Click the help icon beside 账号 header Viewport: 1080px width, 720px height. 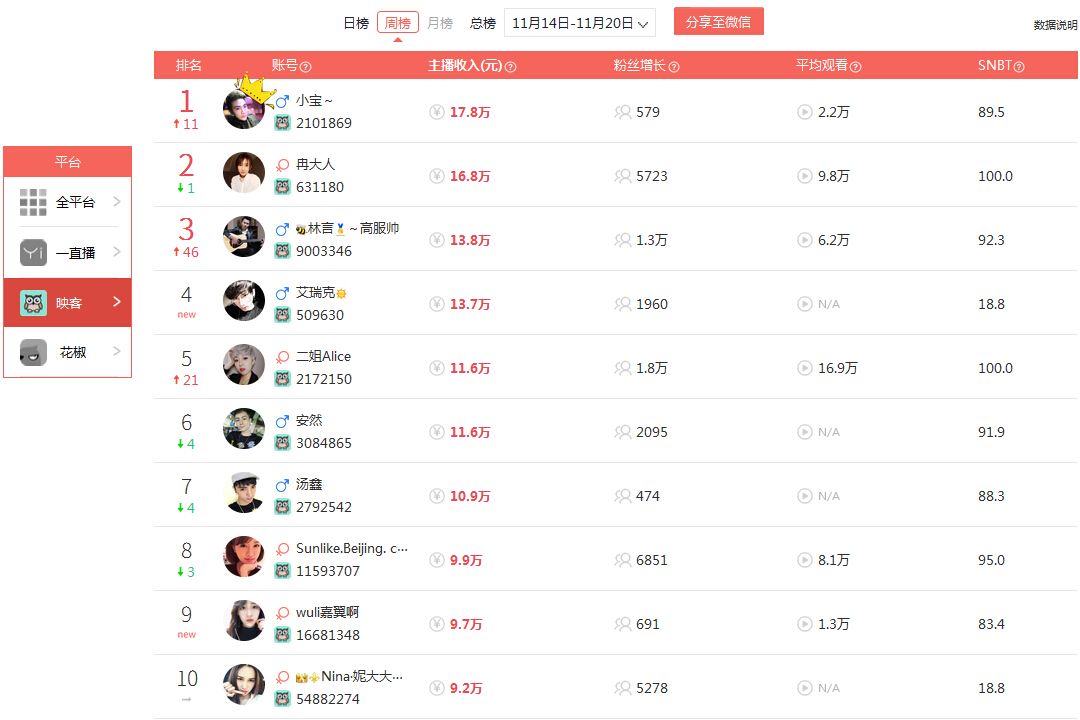[306, 67]
